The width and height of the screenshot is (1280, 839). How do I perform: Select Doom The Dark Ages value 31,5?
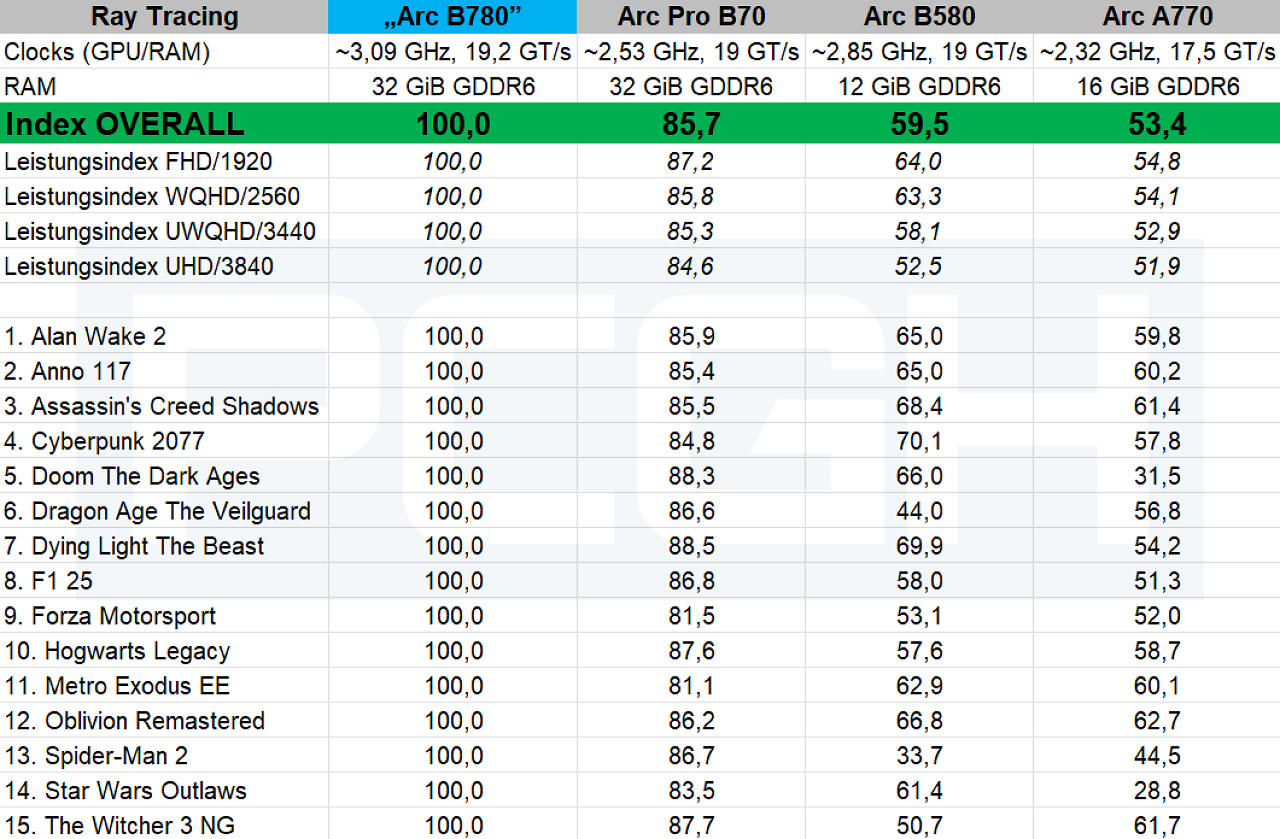point(1157,476)
